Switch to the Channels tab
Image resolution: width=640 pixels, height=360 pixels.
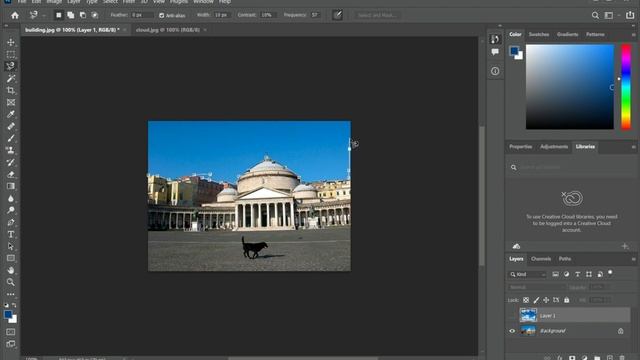click(x=541, y=259)
